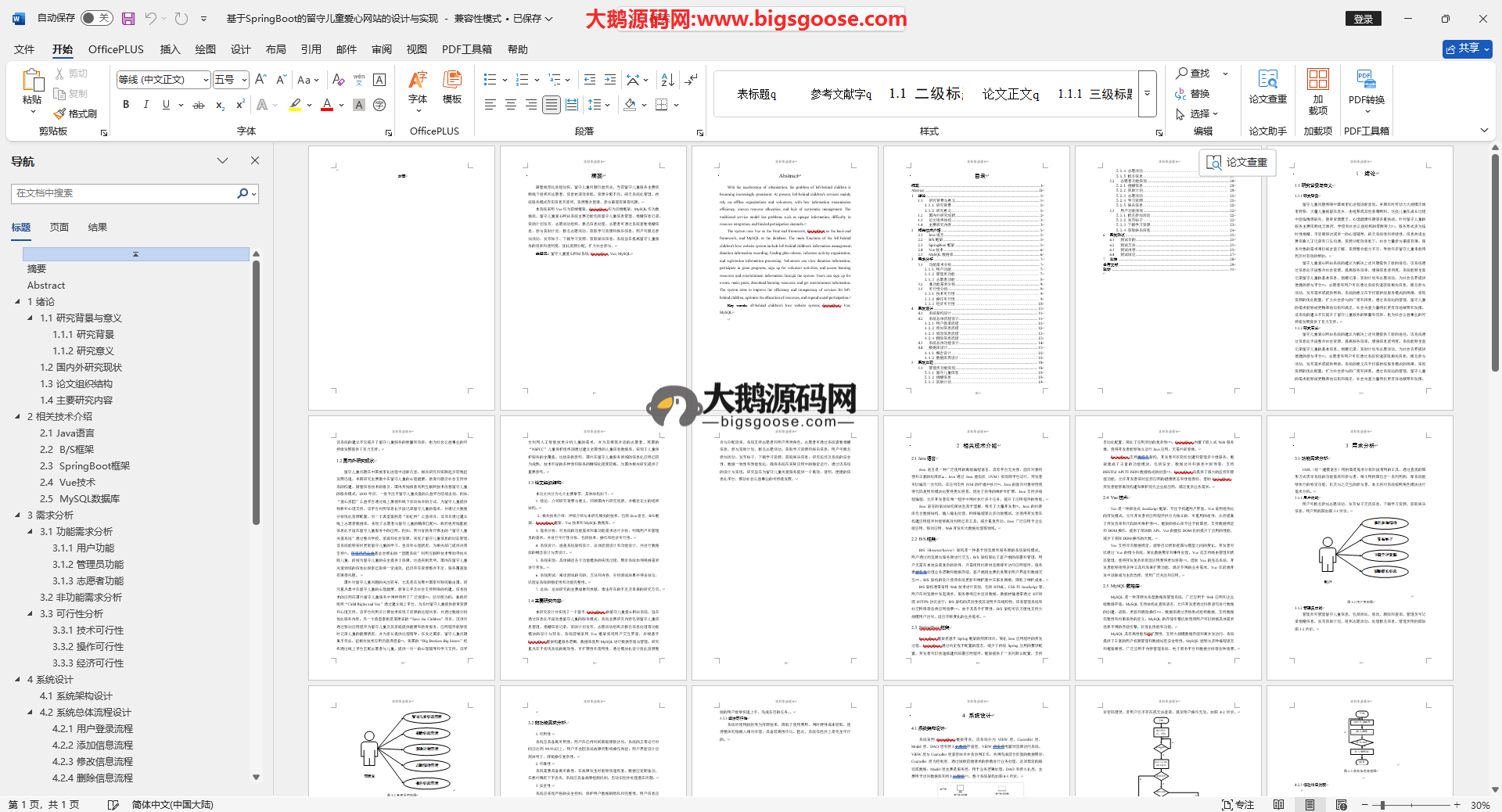Screen dimensions: 1502x812
Task: Open the 插入 (Insert) ribbon tab
Action: click(170, 49)
